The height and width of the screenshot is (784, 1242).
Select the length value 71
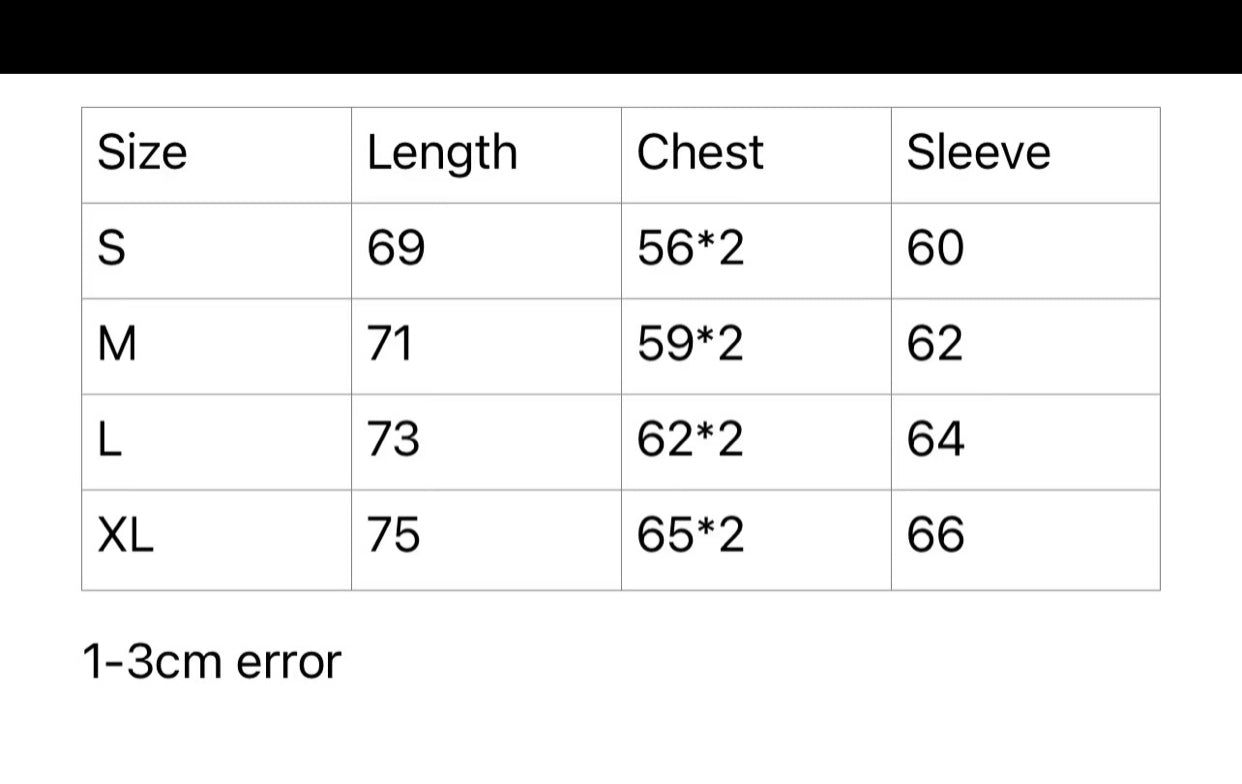[x=391, y=345]
